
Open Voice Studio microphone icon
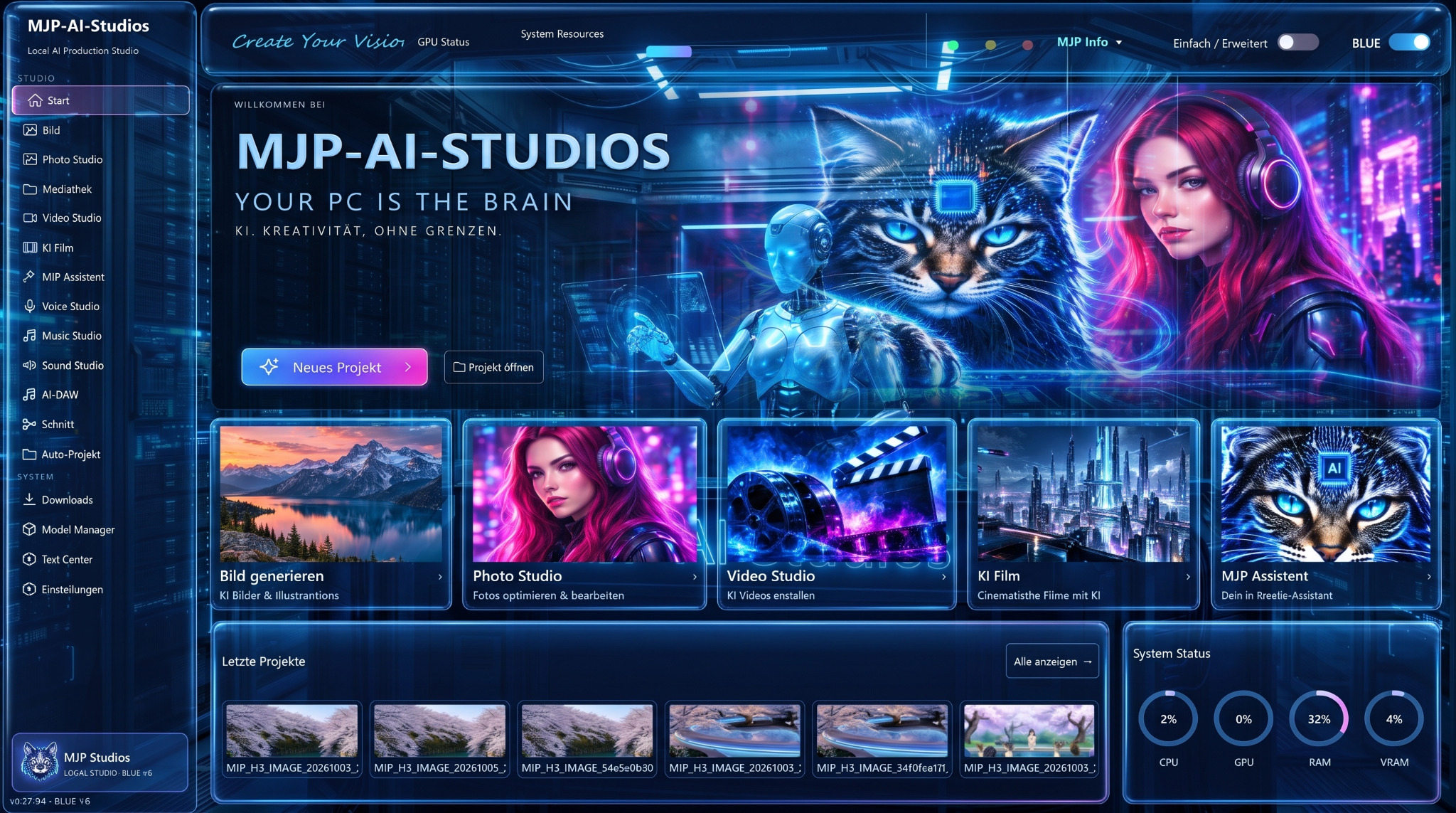(x=29, y=306)
